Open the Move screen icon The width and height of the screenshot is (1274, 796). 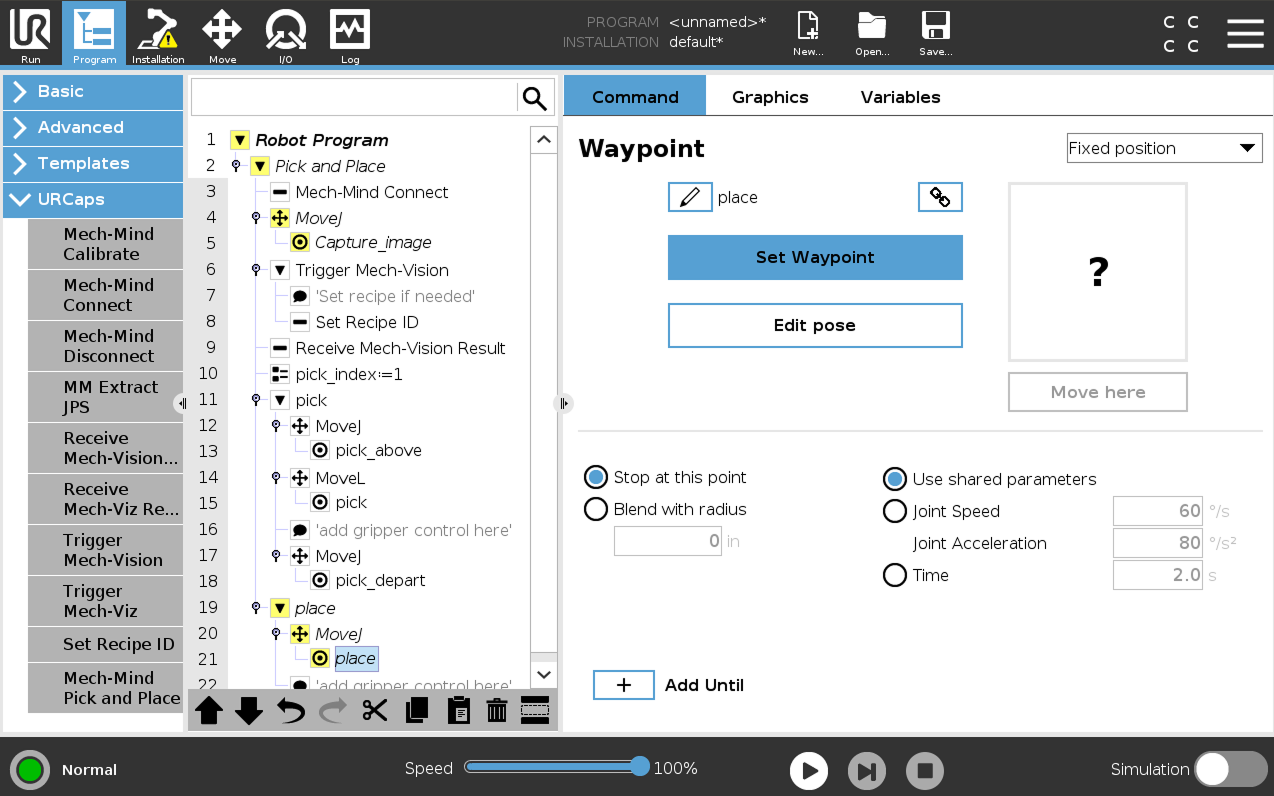221,35
